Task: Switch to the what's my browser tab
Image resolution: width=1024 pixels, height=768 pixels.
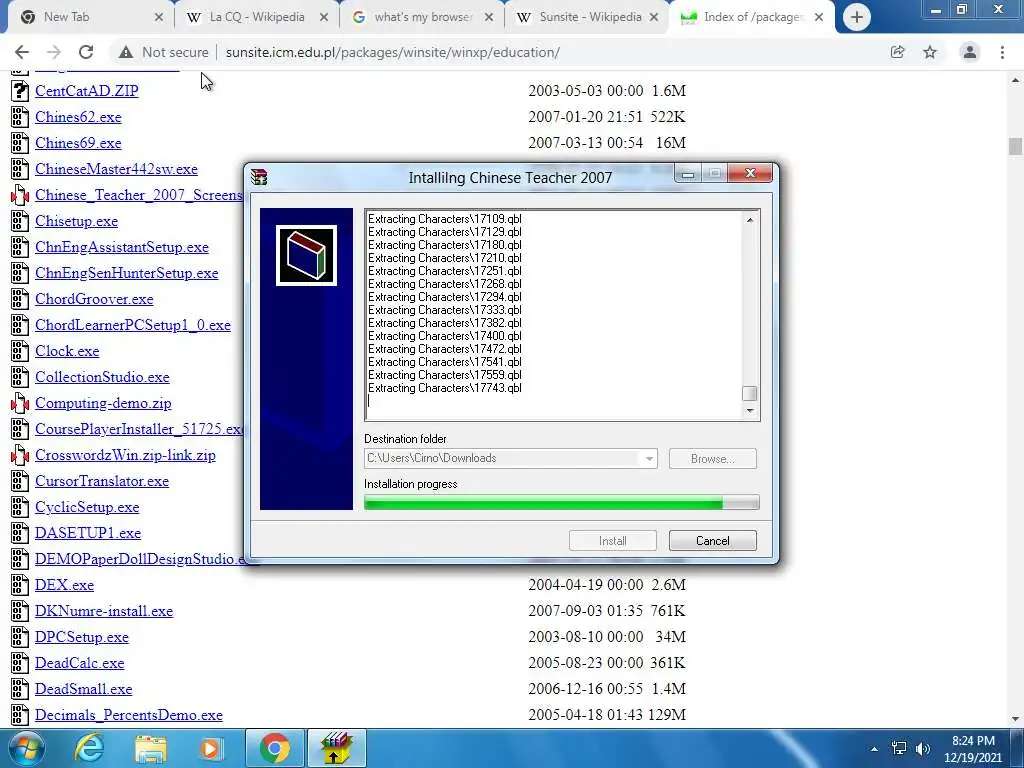Action: tap(423, 17)
